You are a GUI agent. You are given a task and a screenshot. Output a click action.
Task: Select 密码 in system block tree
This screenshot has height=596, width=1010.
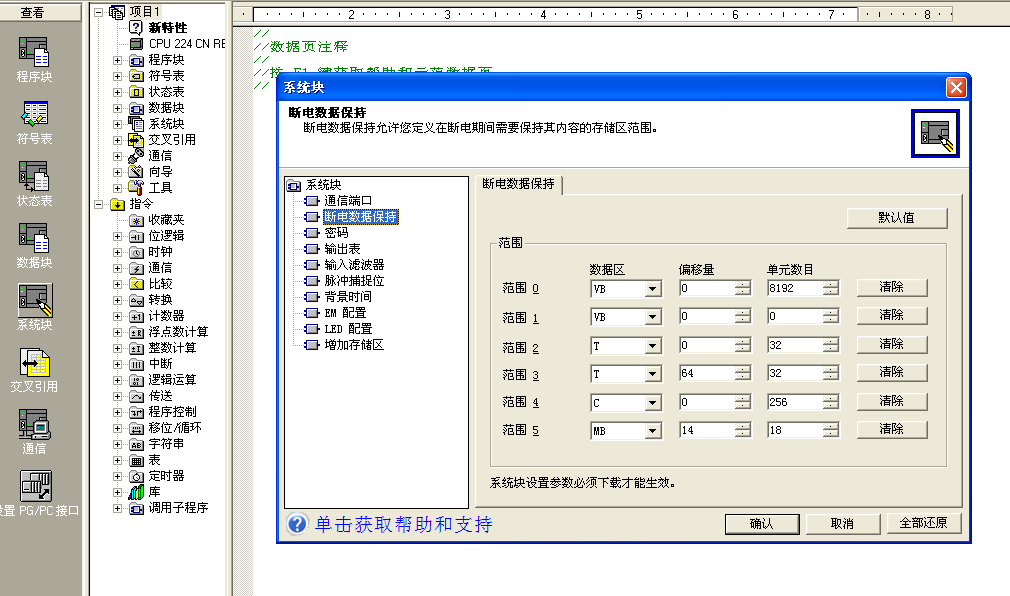tap(336, 232)
